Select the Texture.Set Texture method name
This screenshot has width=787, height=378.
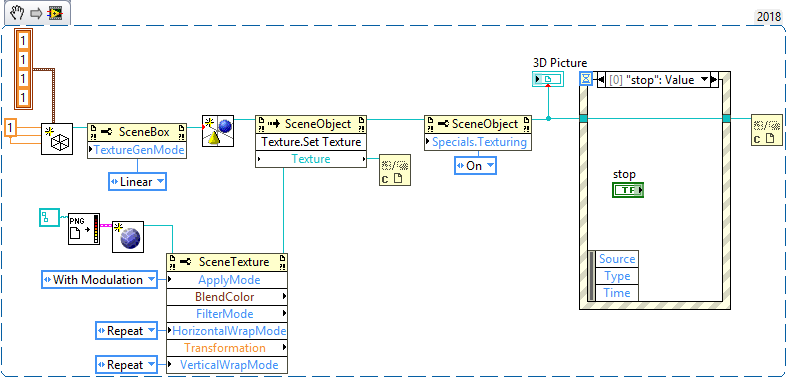(311, 142)
